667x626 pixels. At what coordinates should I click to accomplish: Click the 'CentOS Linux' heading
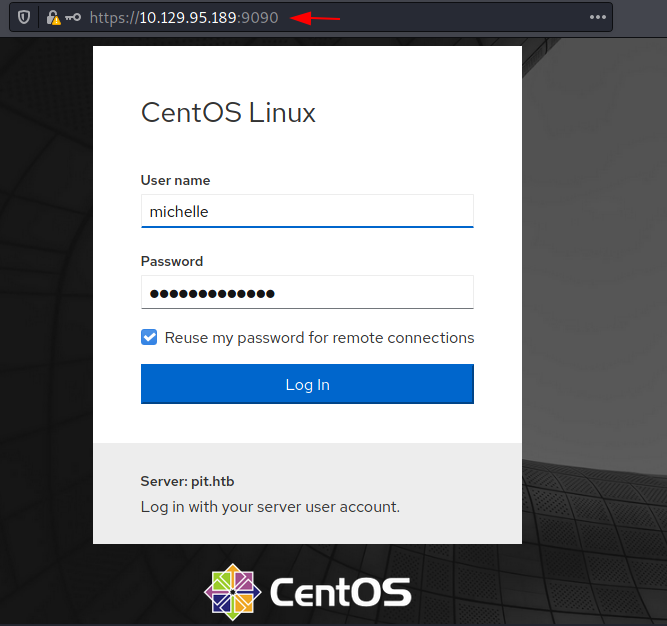pos(228,113)
